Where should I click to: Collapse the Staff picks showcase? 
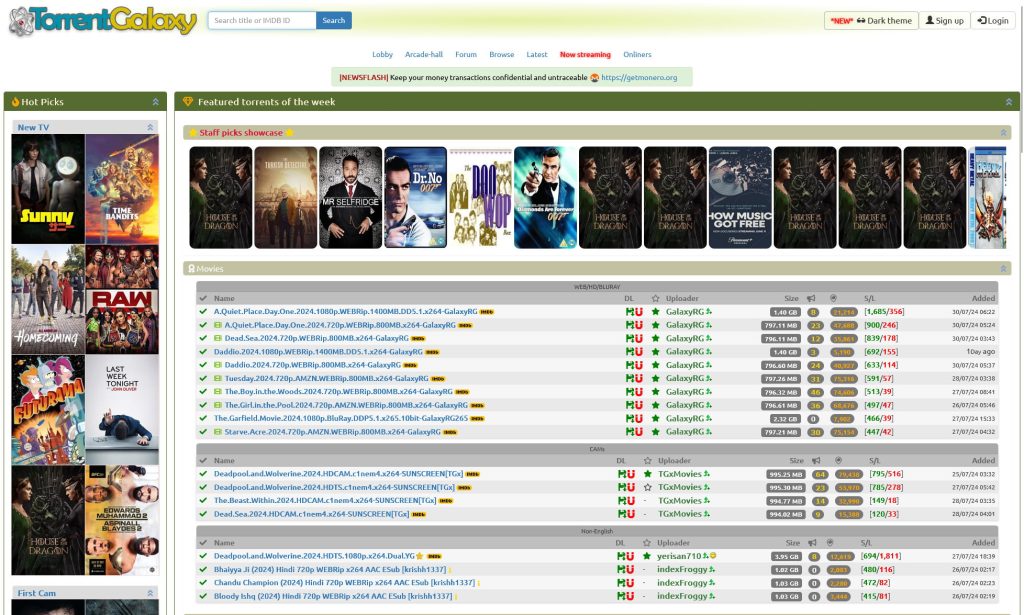click(x=1002, y=131)
